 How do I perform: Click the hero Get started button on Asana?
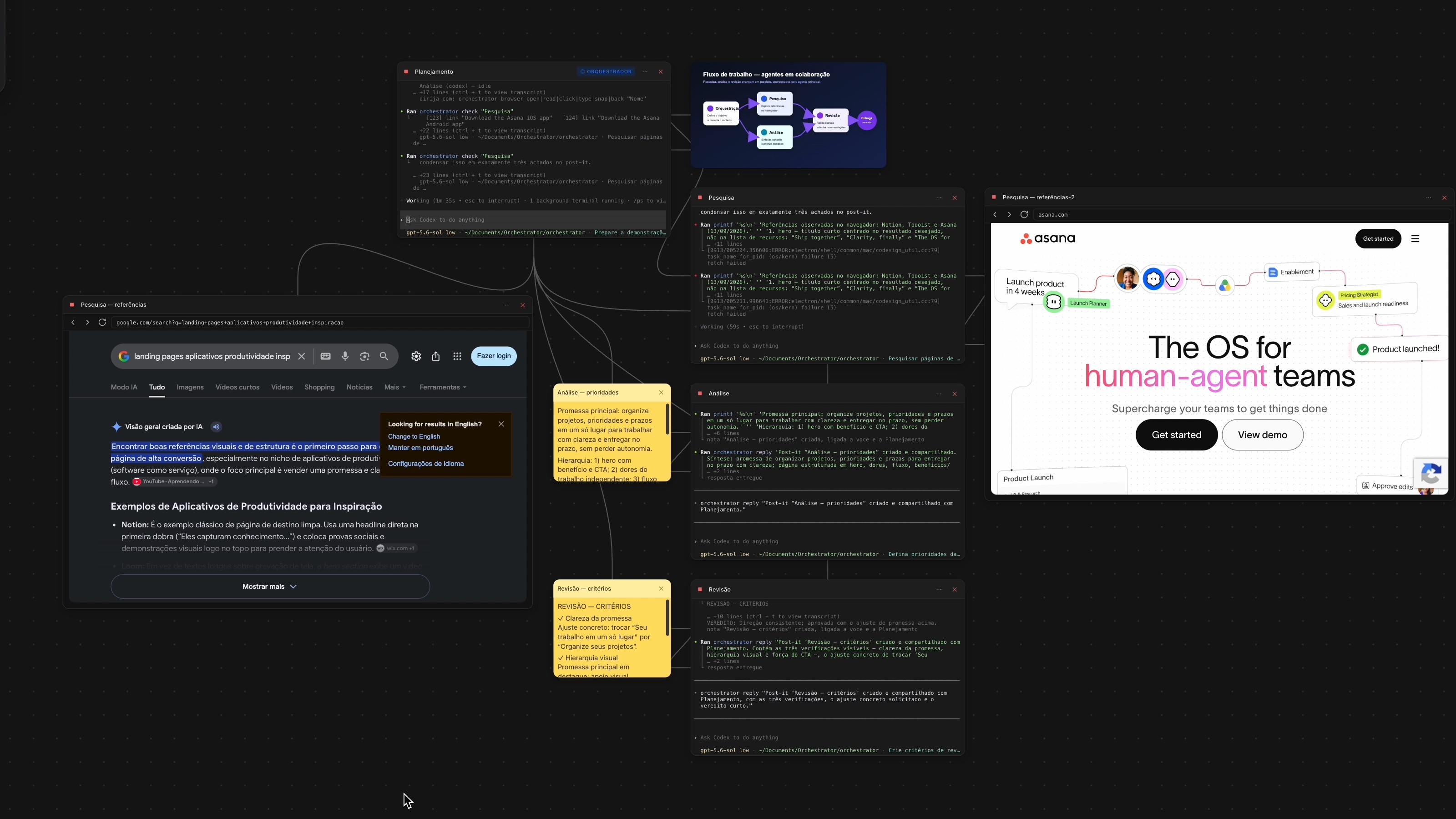tap(1177, 435)
